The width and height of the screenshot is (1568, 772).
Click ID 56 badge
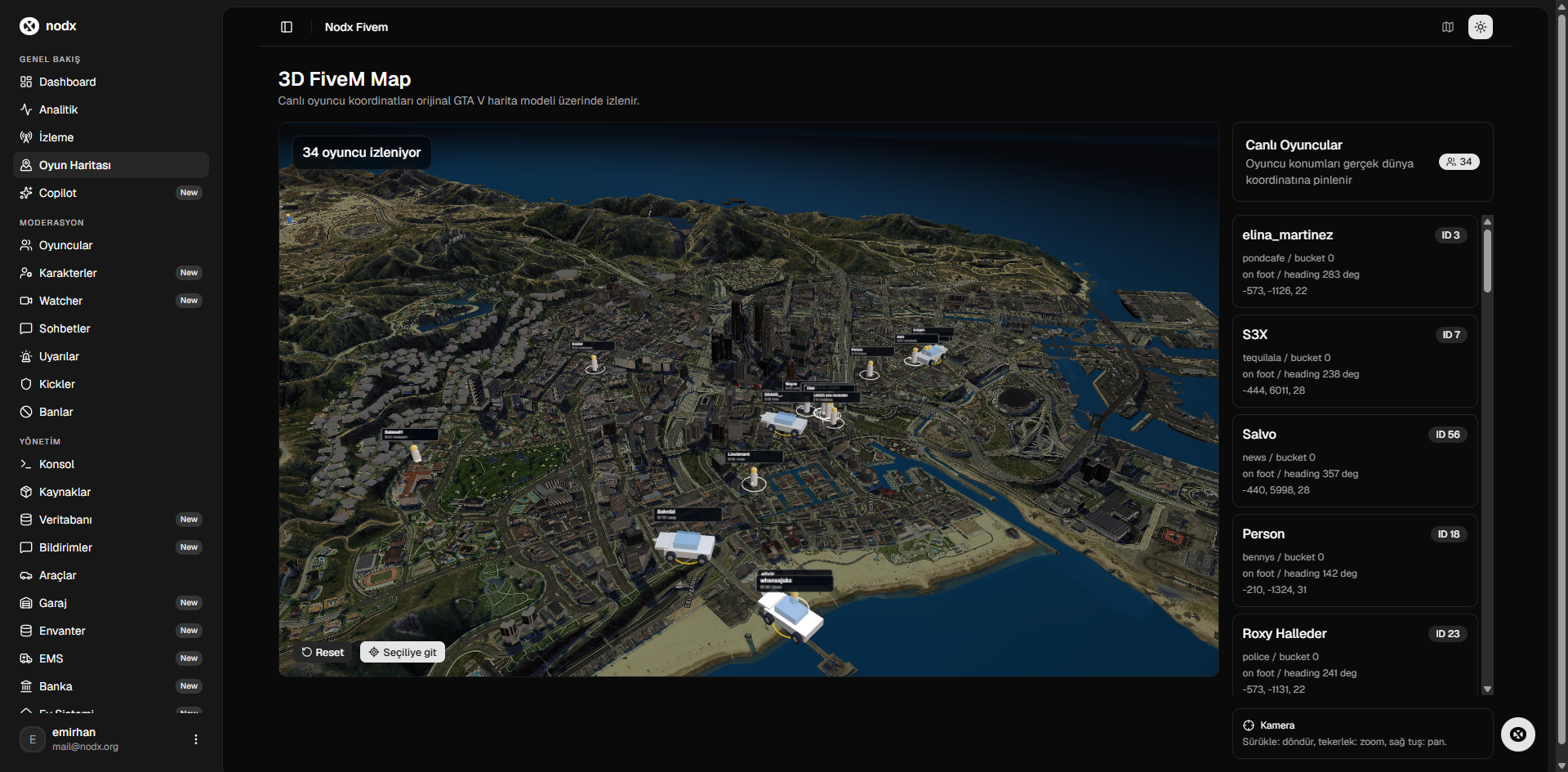click(x=1448, y=435)
